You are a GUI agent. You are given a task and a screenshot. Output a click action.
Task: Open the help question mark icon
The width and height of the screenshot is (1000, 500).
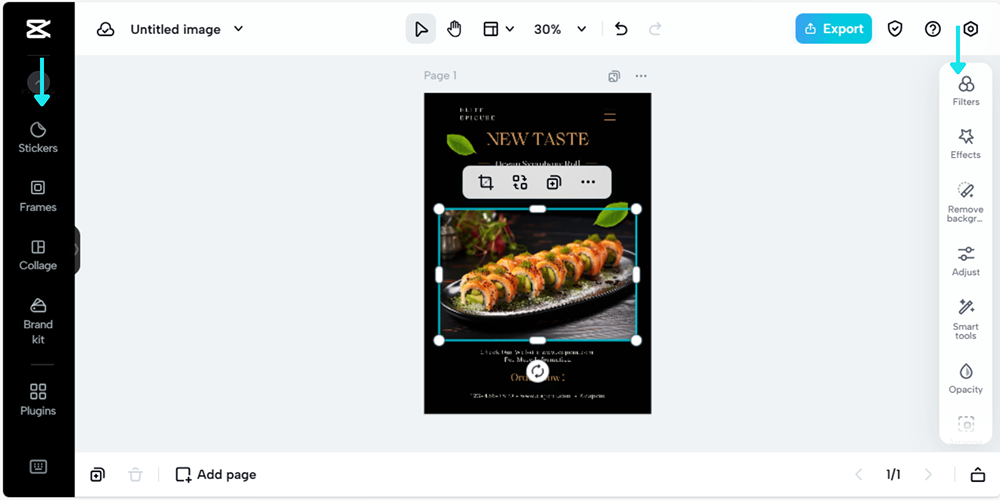[x=933, y=29]
